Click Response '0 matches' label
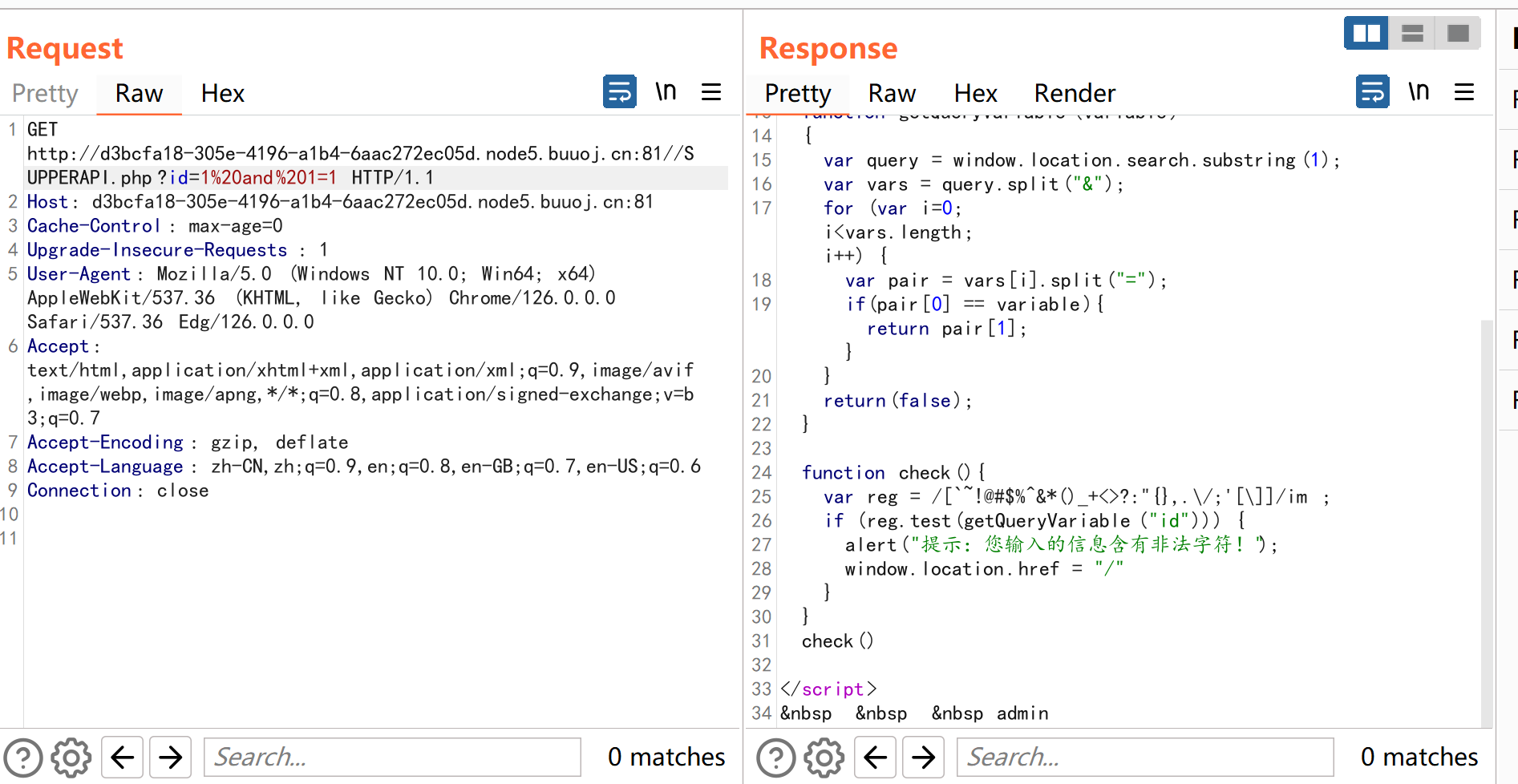Viewport: 1518px width, 784px height. pos(1419,757)
